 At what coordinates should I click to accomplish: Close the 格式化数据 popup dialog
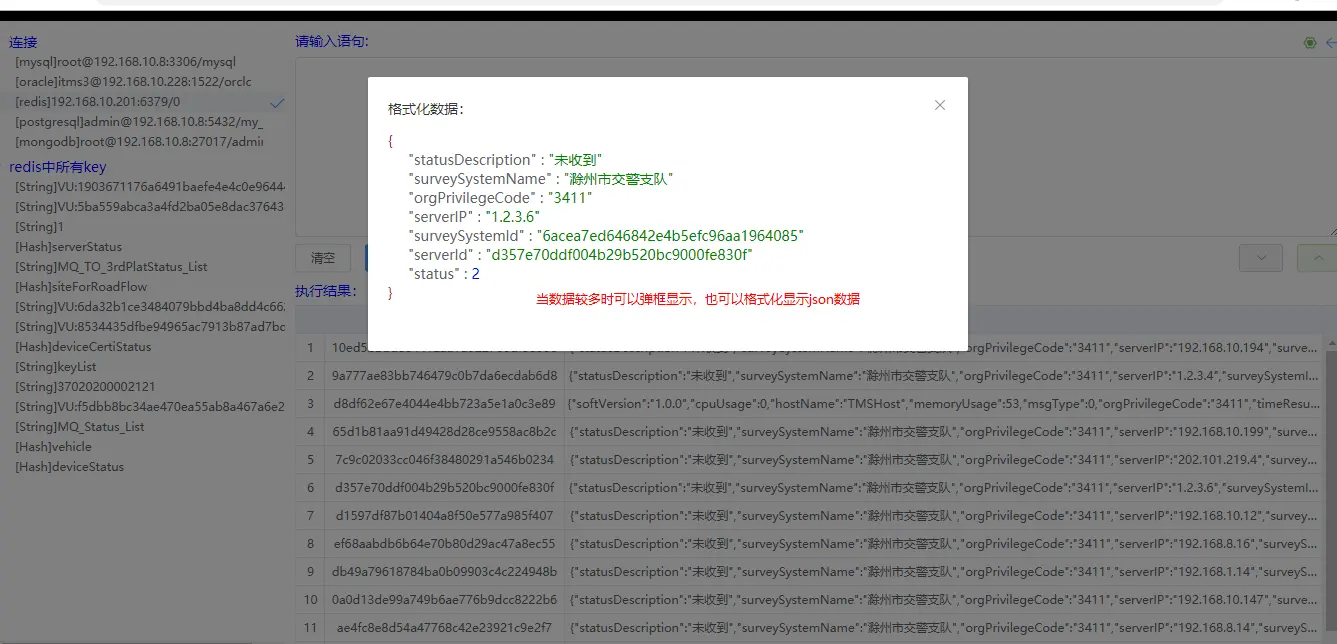[x=939, y=104]
